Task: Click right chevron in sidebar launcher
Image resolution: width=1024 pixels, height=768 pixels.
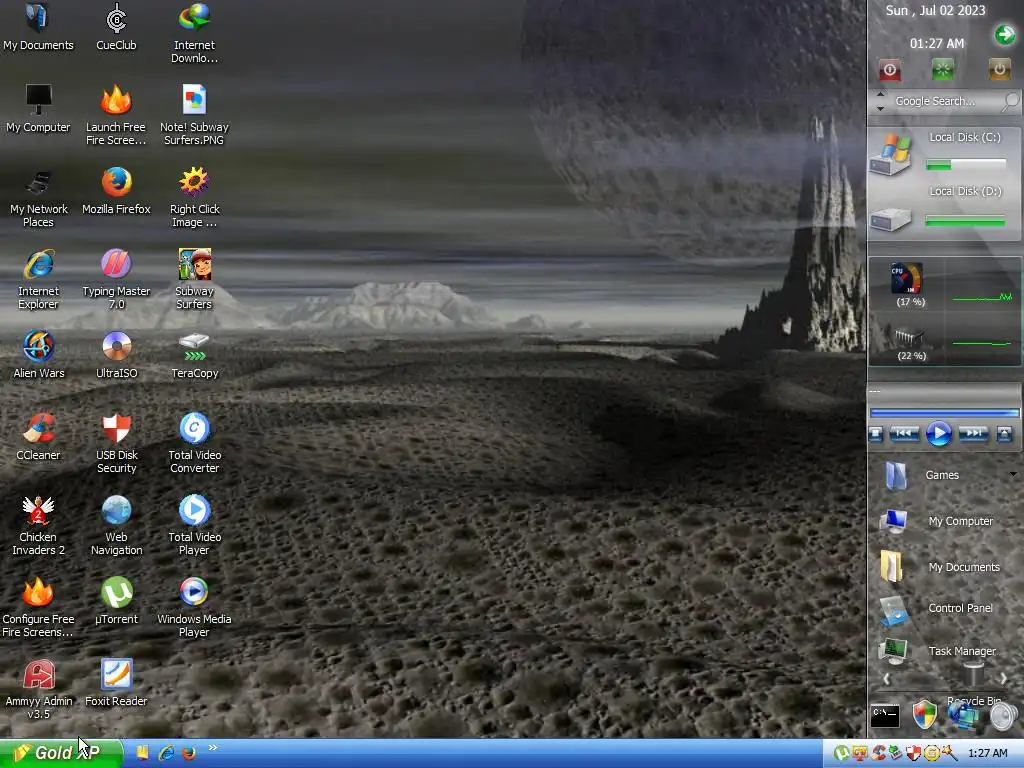Action: pos(1003,679)
